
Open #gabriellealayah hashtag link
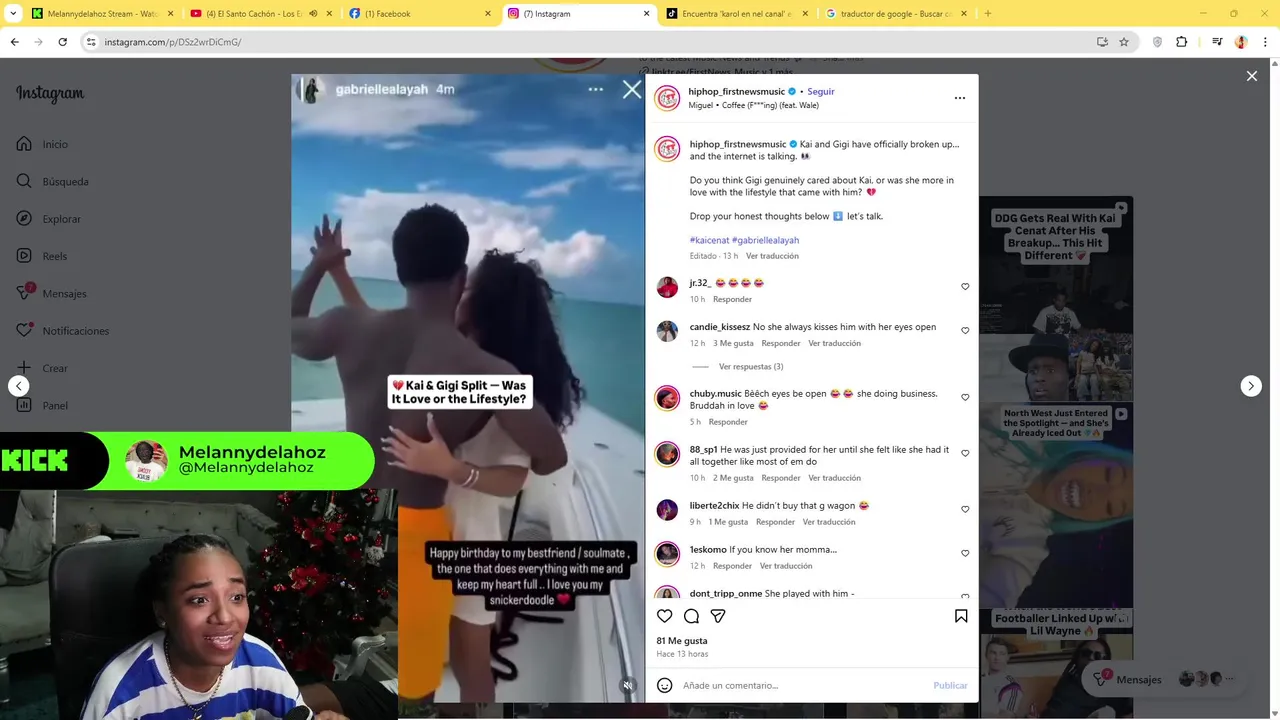coord(766,240)
